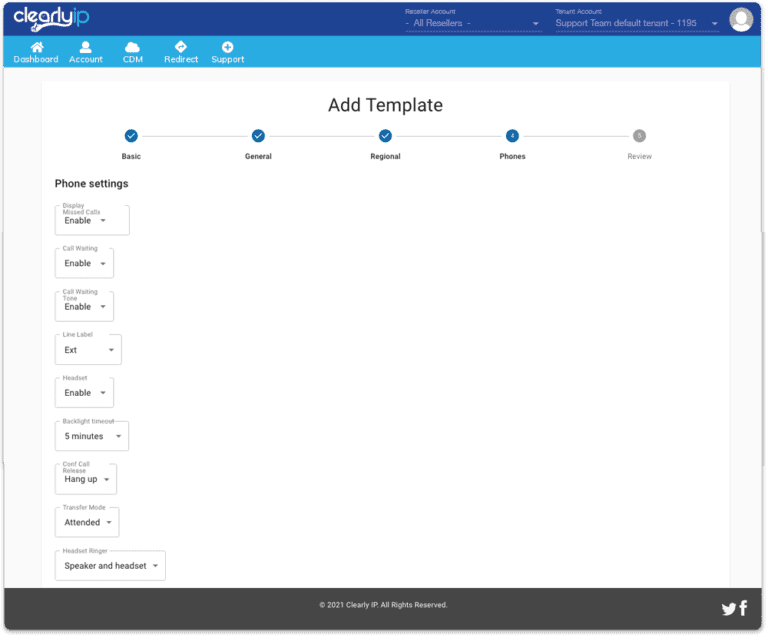Screen dimensions: 768x641
Task: Open the Facebook icon in footer
Action: point(743,608)
